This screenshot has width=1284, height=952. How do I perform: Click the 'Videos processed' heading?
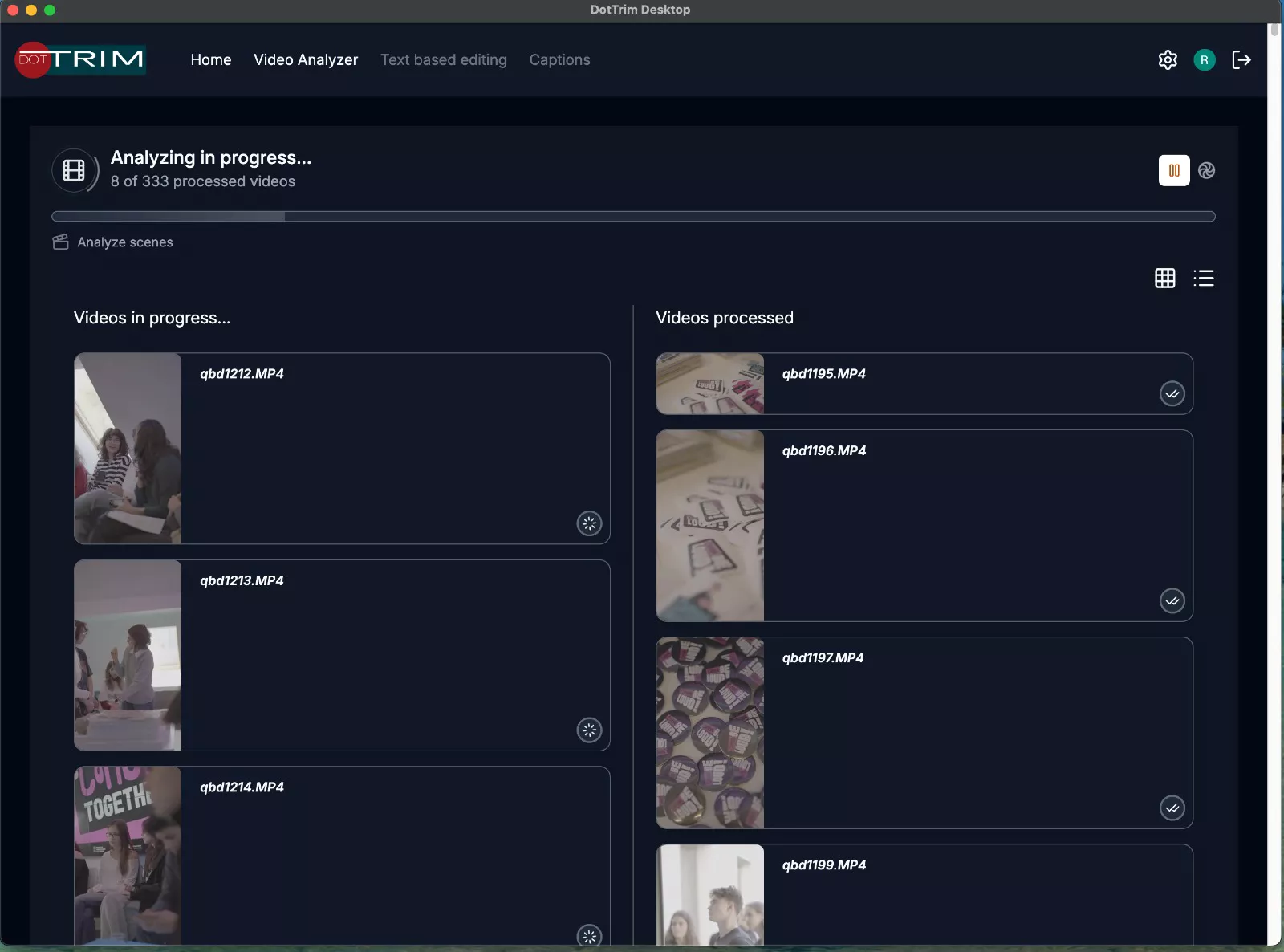coord(725,318)
